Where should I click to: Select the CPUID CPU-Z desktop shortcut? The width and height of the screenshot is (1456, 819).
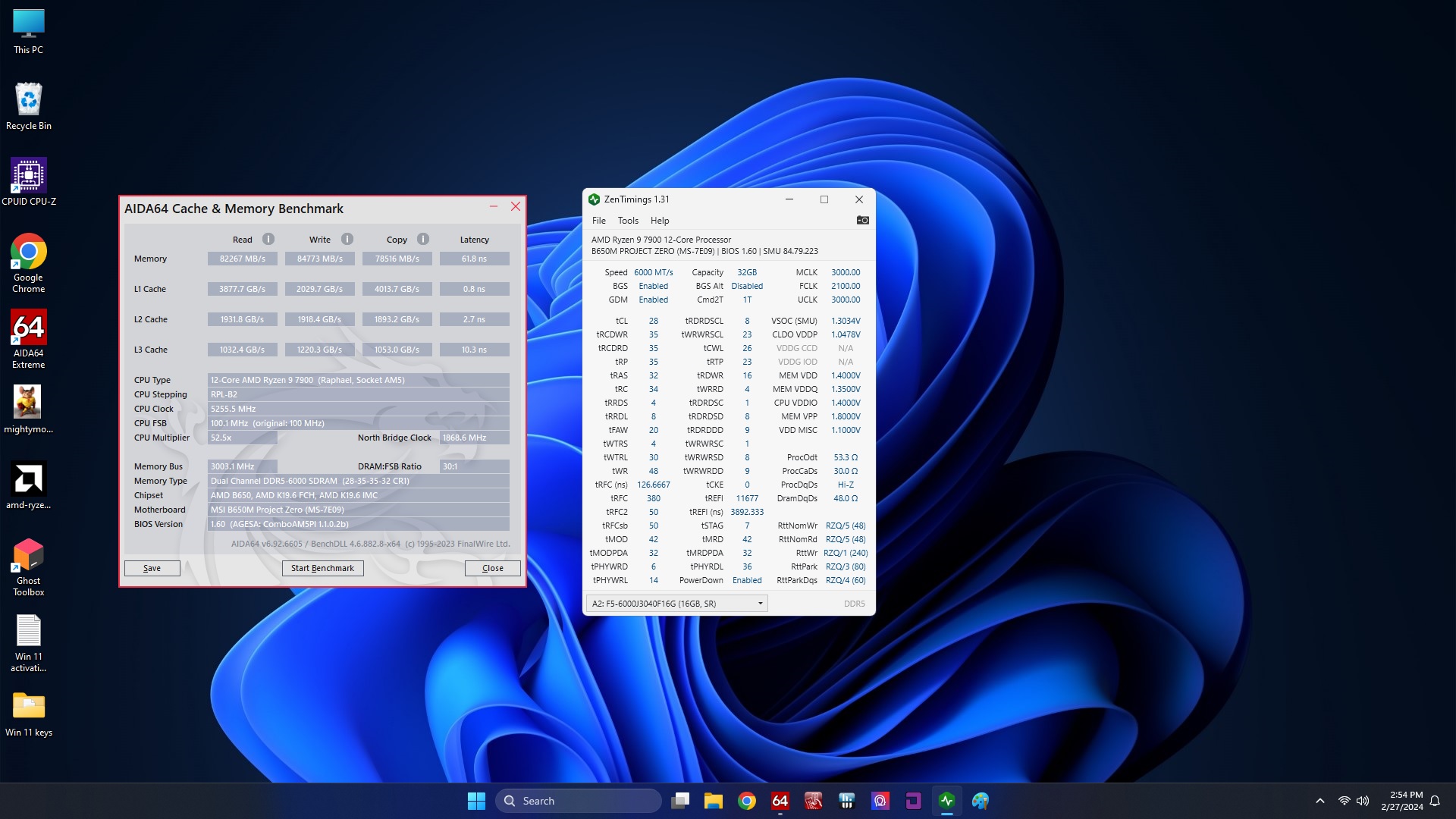point(29,182)
